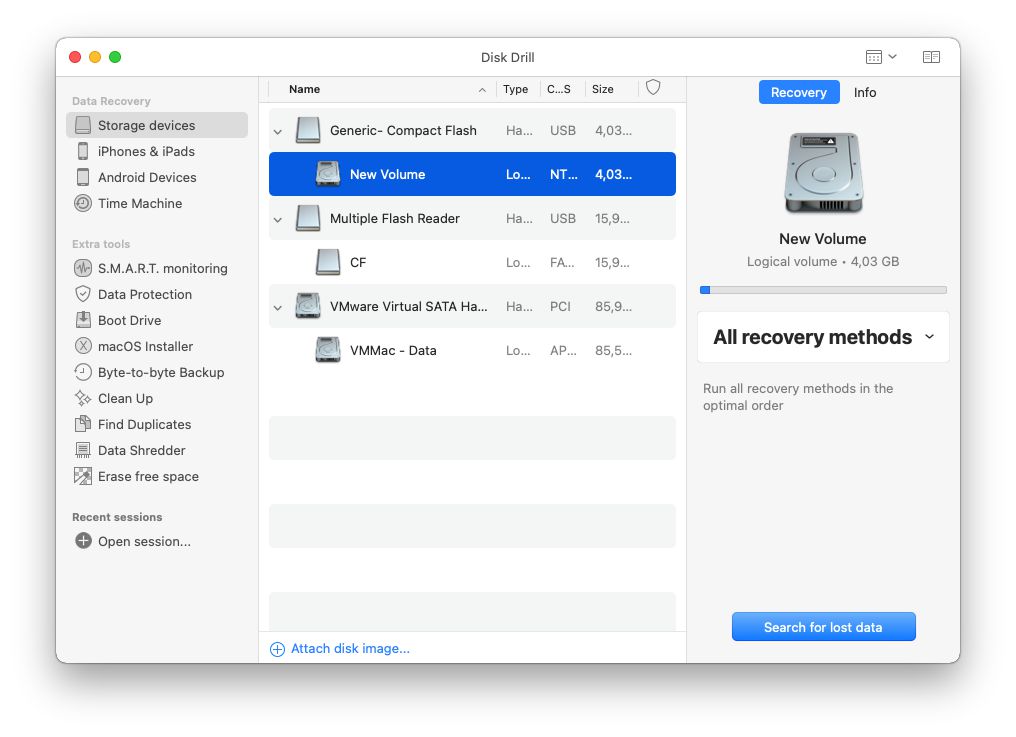1016x737 pixels.
Task: Collapse the VMware Virtual SATA device
Action: (x=278, y=307)
